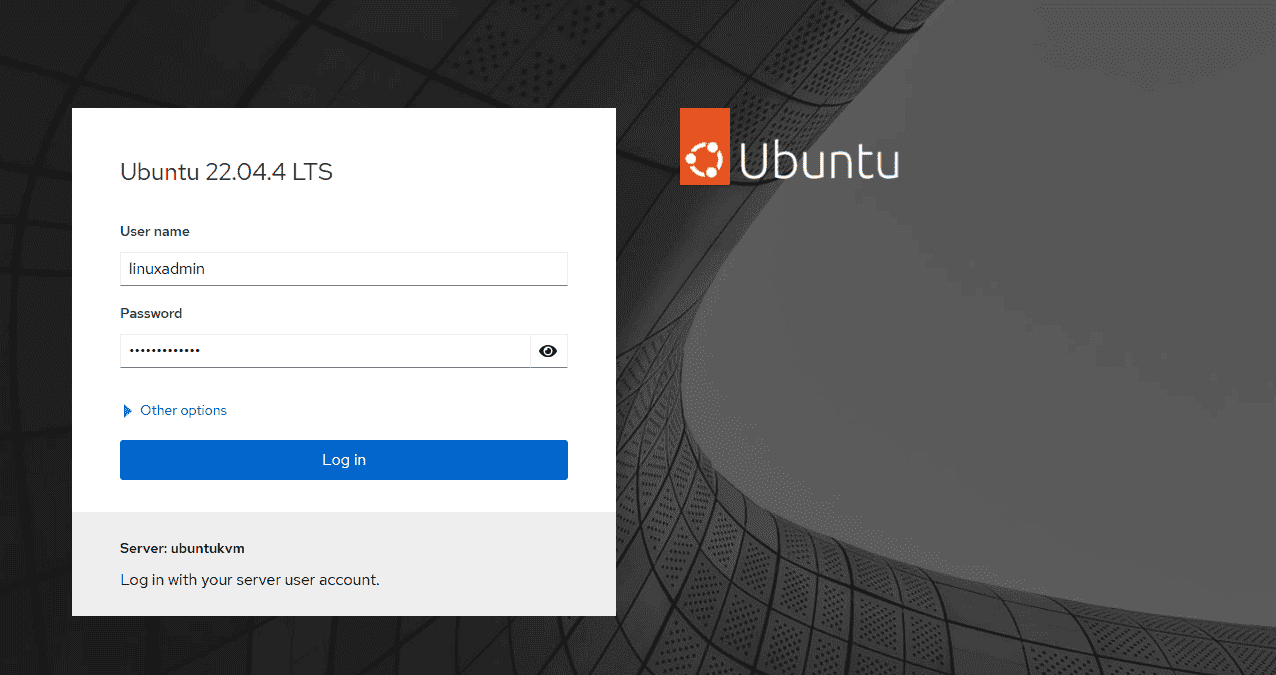
Task: Show the password with the eye icon
Action: (548, 351)
